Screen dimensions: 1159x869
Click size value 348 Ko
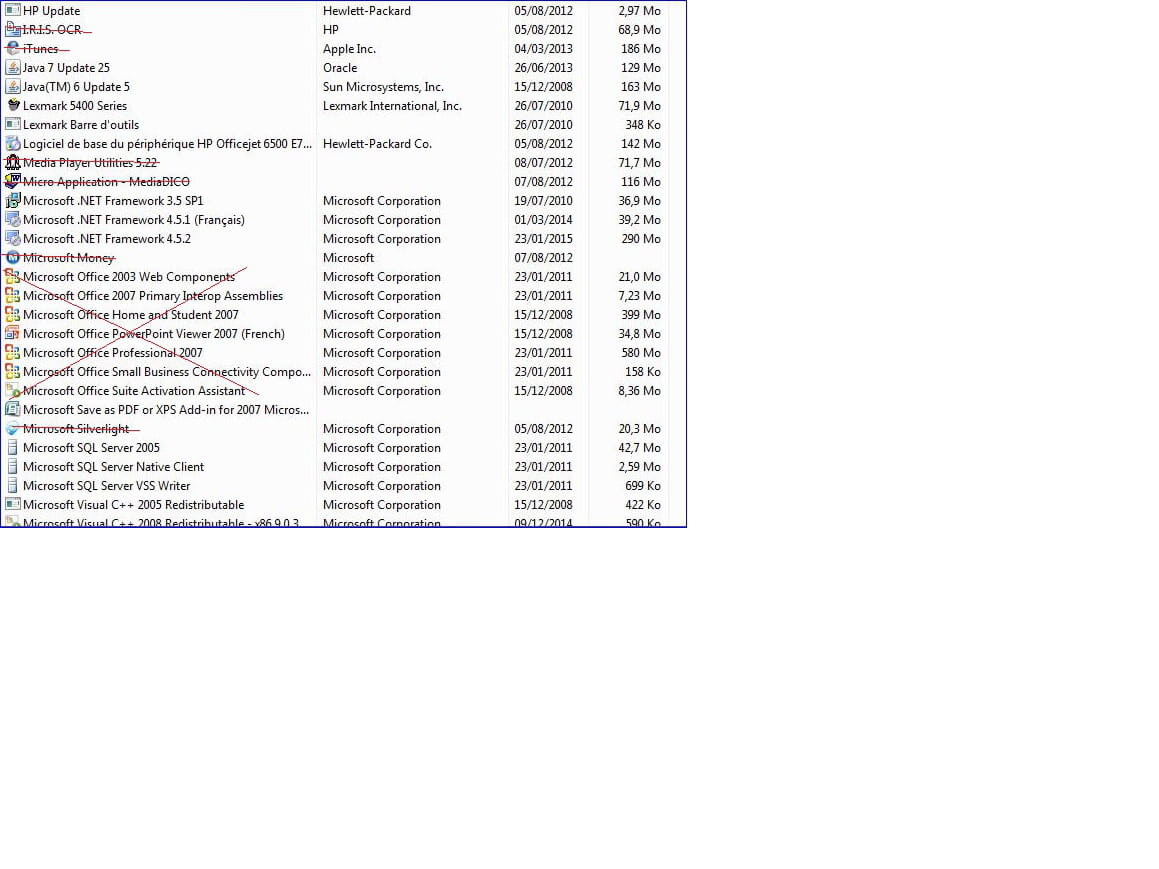click(x=643, y=124)
